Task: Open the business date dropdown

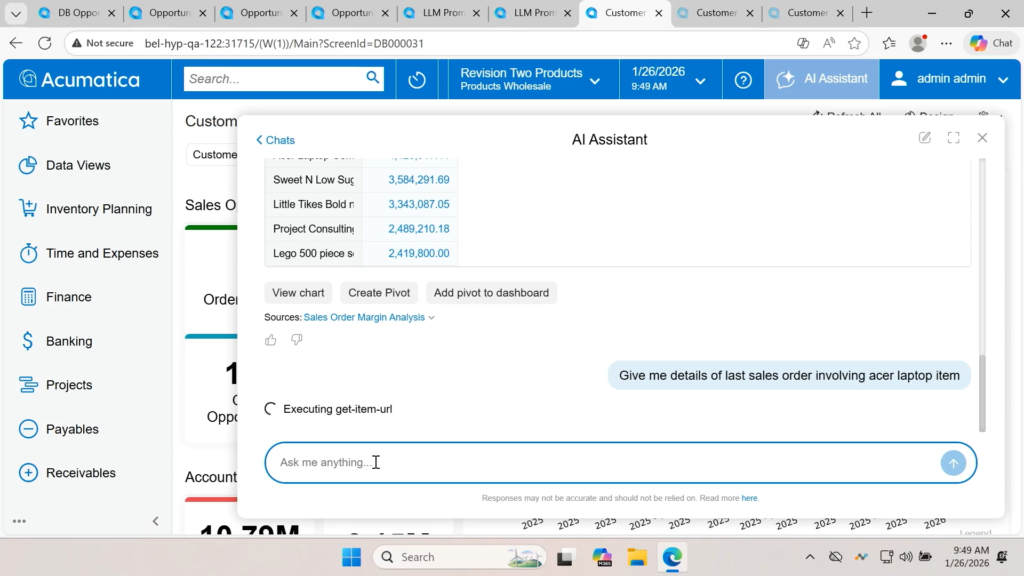Action: tap(669, 79)
